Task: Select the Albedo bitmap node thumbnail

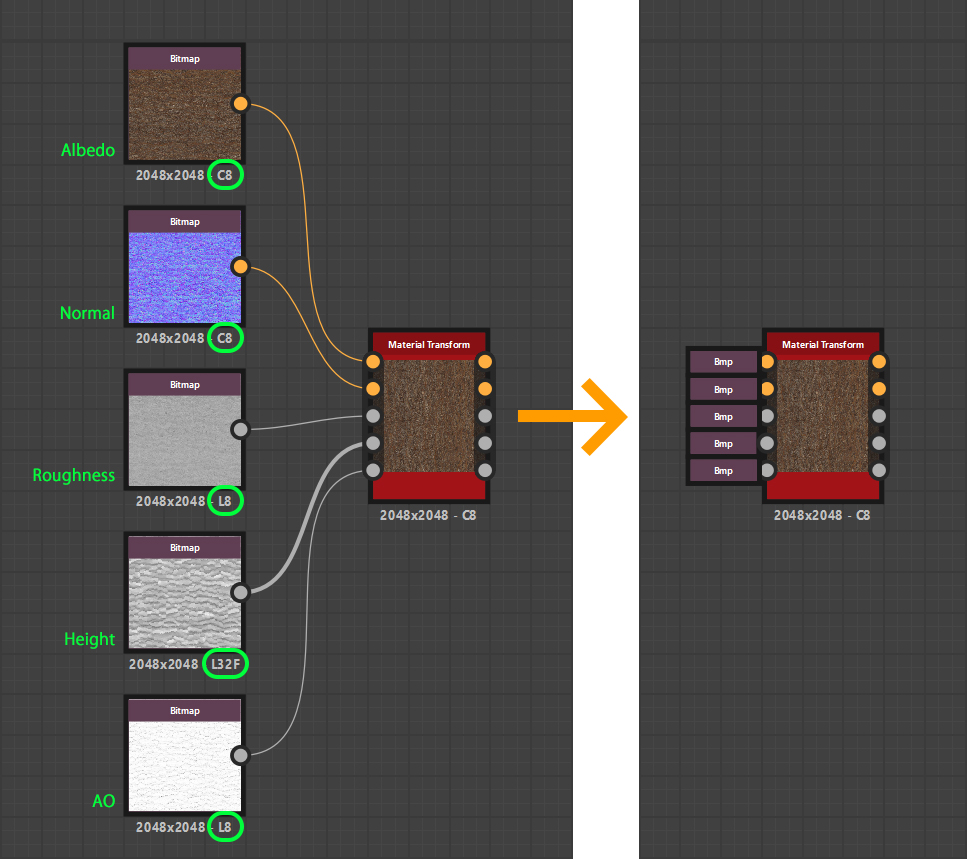Action: pyautogui.click(x=184, y=114)
